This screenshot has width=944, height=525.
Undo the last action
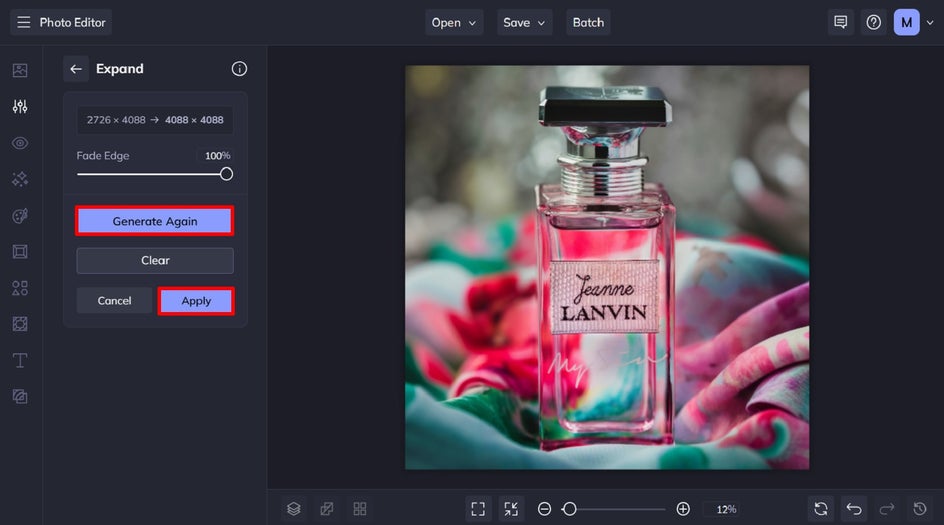[854, 509]
